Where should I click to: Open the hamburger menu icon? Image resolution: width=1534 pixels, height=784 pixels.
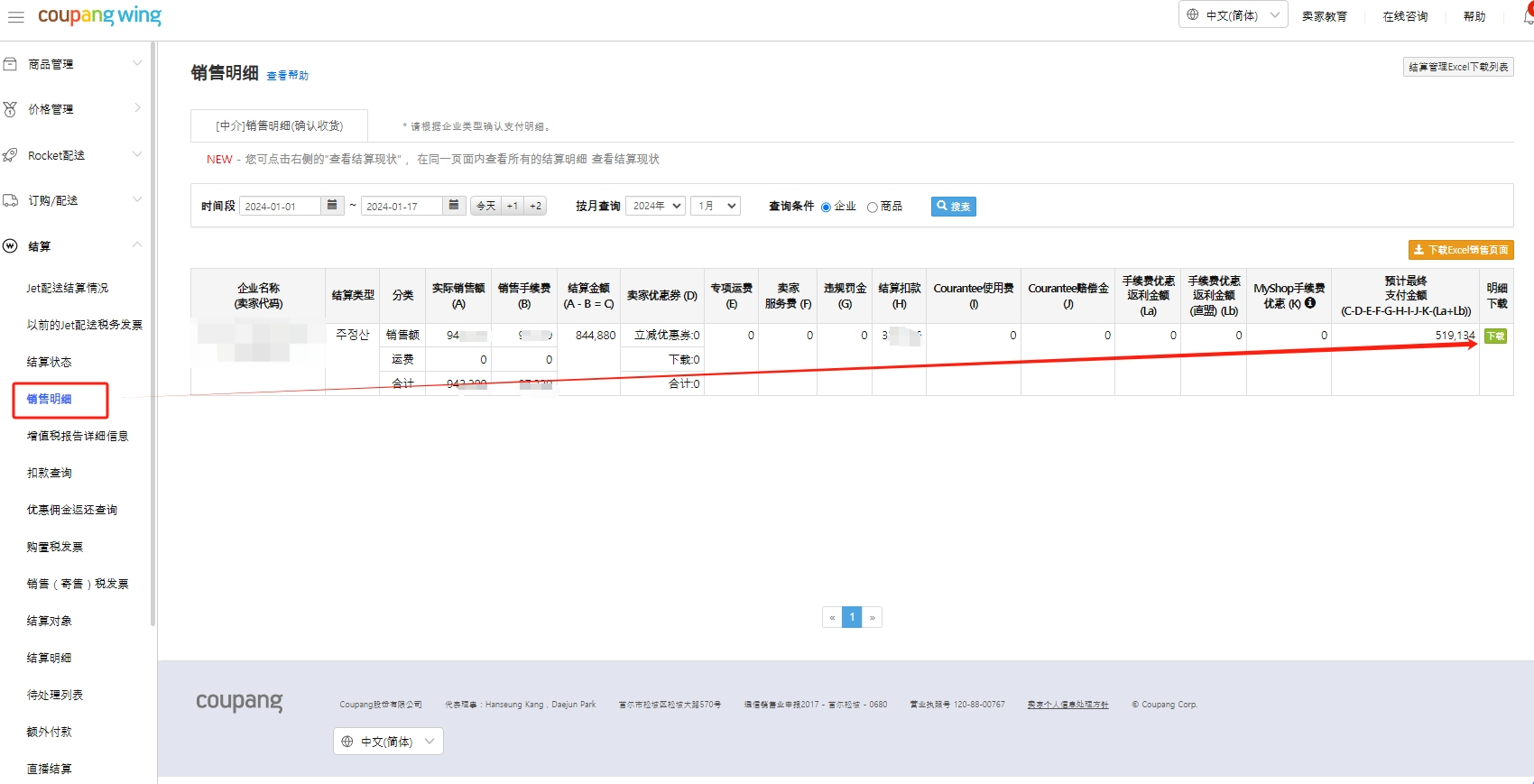pyautogui.click(x=15, y=17)
